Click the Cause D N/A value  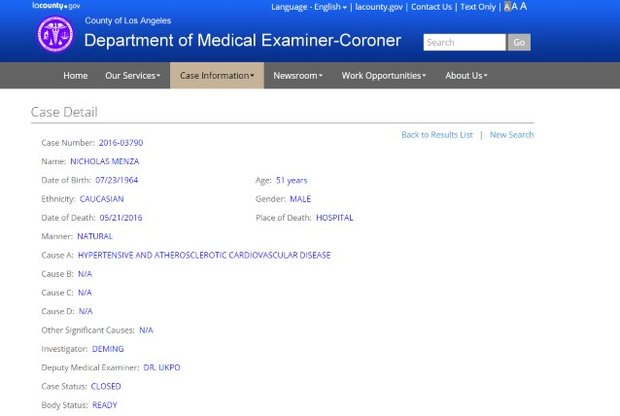pos(85,312)
